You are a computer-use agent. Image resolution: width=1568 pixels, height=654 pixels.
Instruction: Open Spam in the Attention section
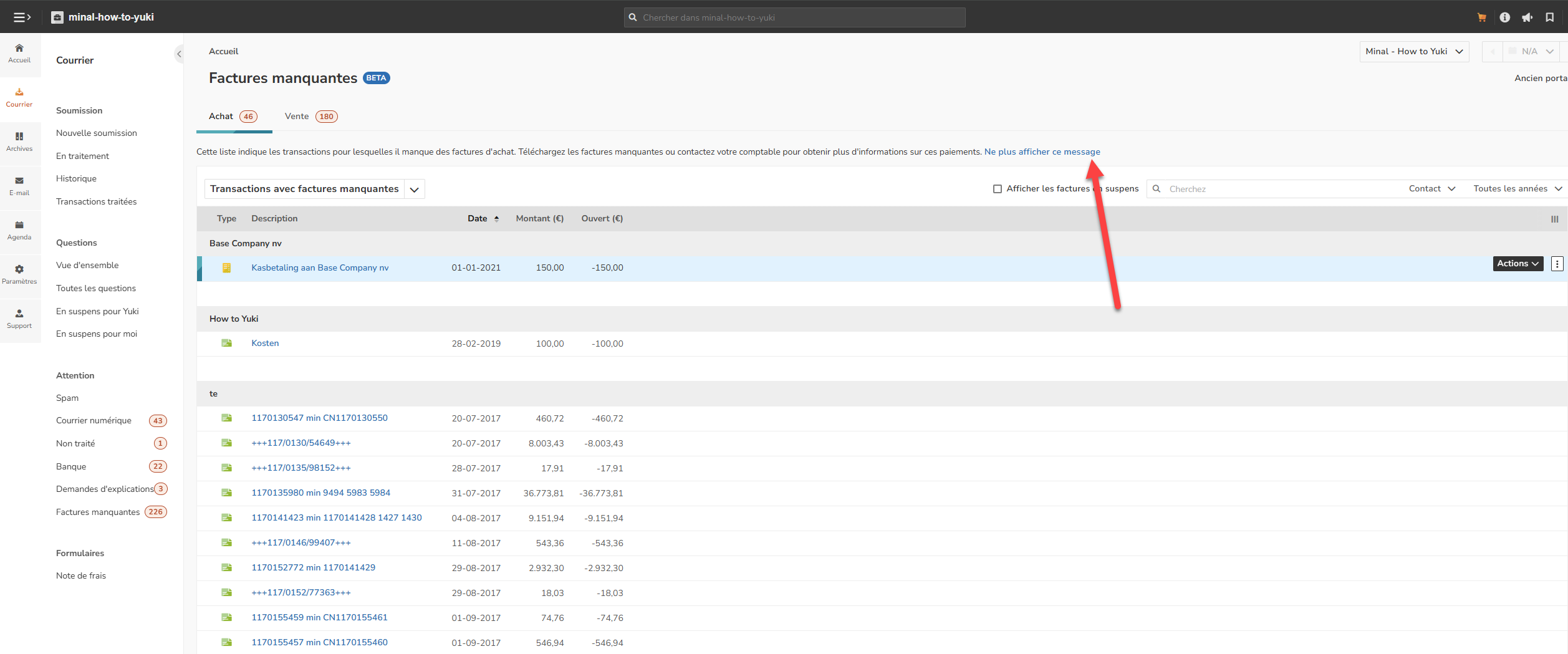(67, 398)
